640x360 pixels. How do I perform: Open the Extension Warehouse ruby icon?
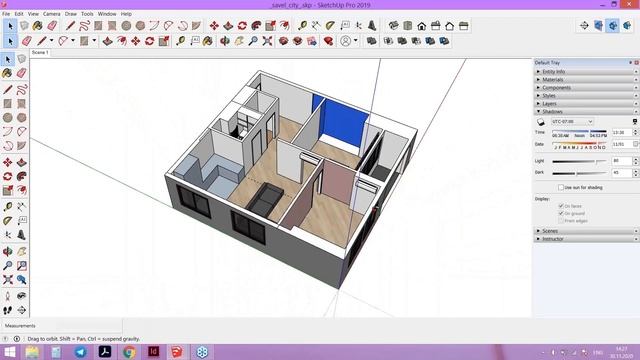(328, 41)
